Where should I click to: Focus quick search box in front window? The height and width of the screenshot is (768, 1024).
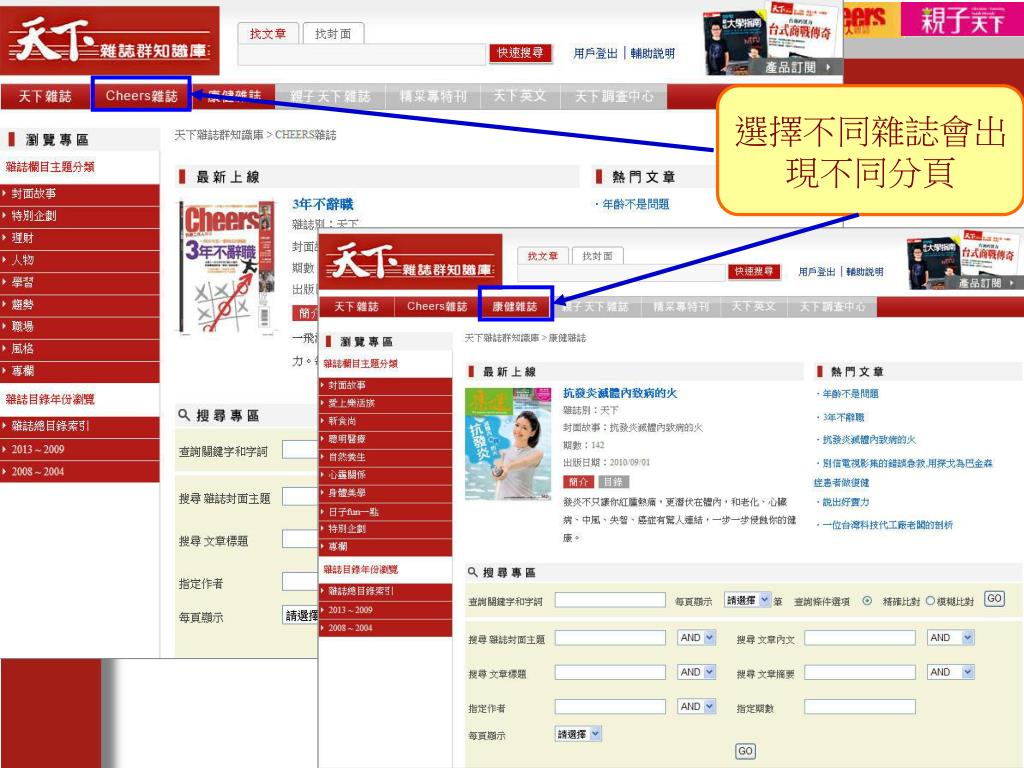(x=622, y=272)
